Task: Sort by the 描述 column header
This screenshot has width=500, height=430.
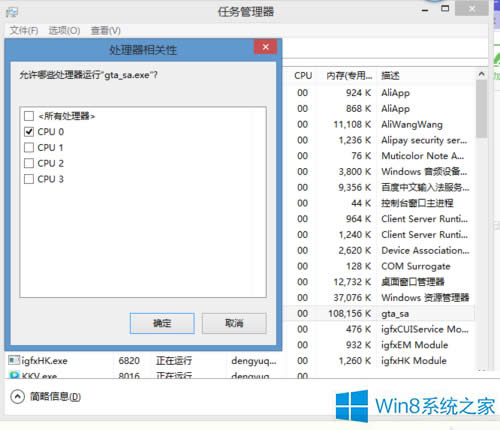Action: pos(390,76)
